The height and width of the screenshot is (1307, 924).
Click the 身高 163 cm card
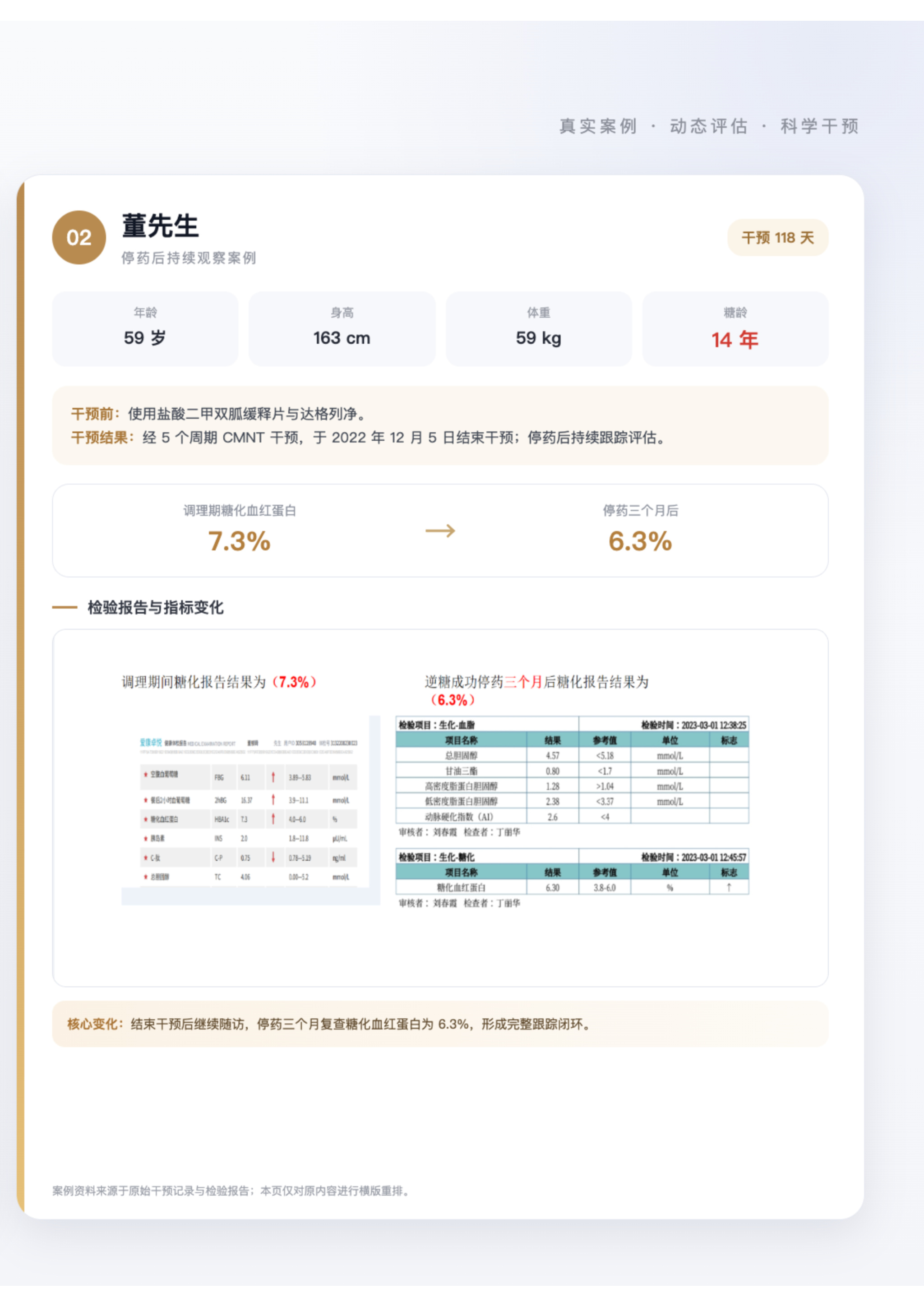point(342,328)
